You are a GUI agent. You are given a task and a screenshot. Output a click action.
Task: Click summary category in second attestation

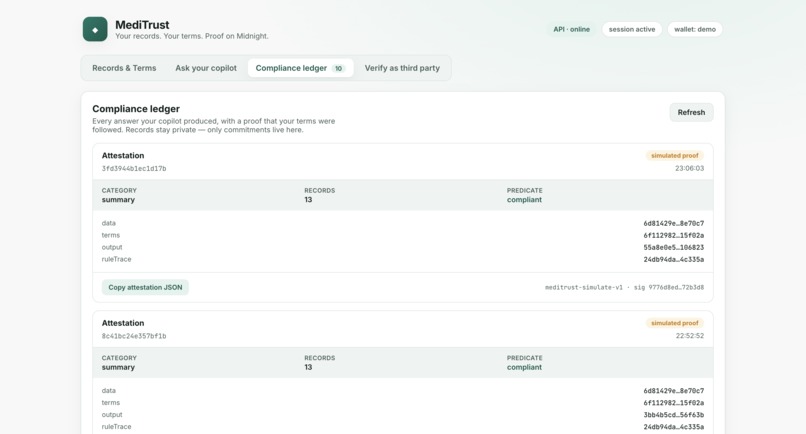(x=118, y=368)
